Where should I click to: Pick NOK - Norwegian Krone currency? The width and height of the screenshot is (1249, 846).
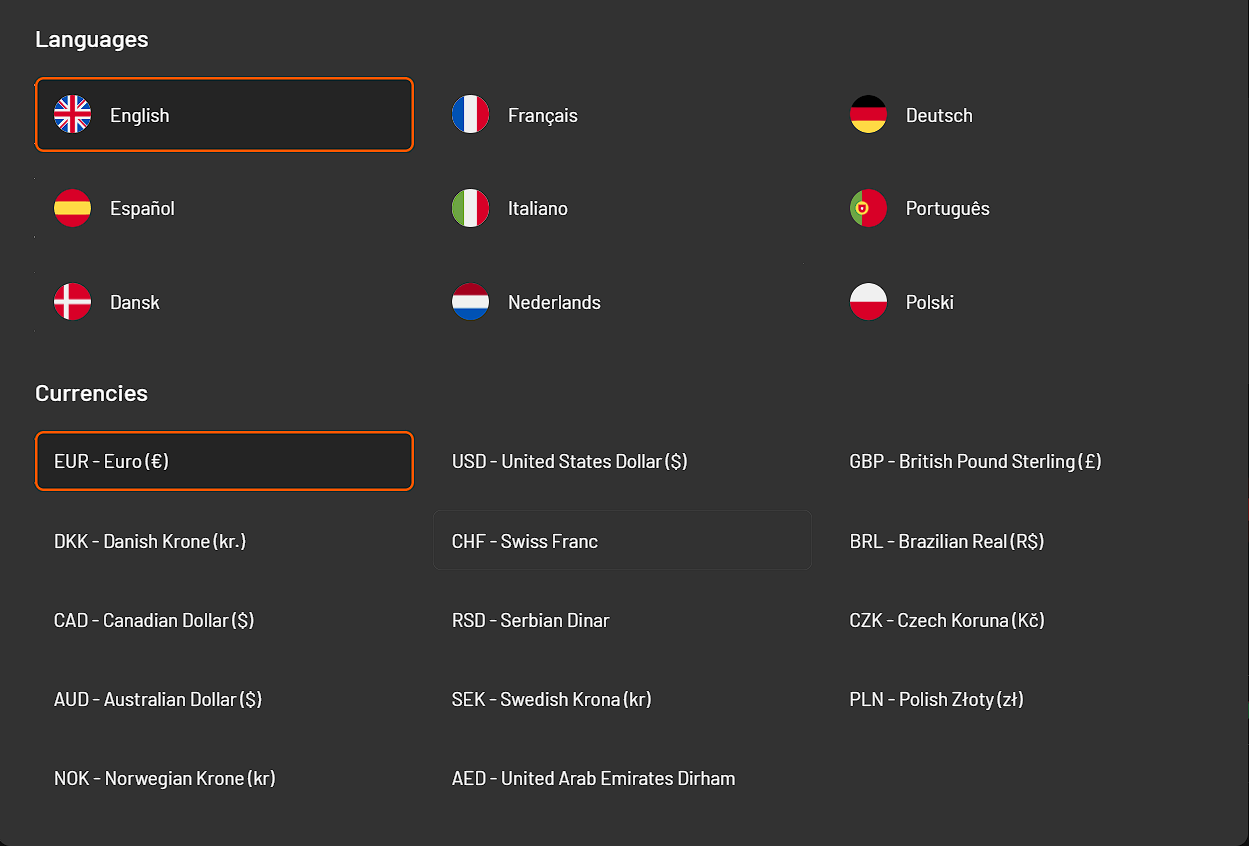[x=165, y=778]
